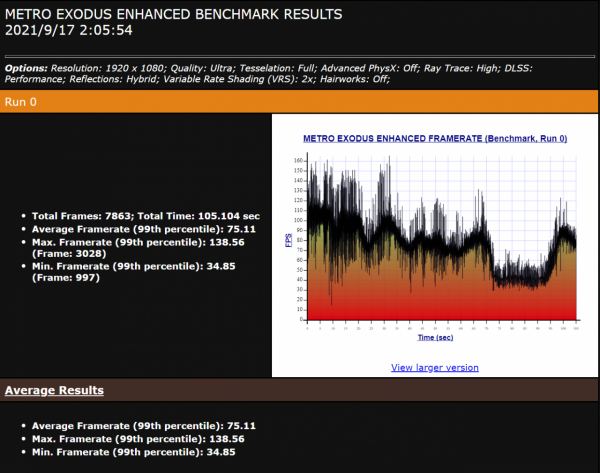Click the Metro Exodus Enhanced Benchmark Results title
Viewport: 600px width, 473px height.
coord(173,14)
